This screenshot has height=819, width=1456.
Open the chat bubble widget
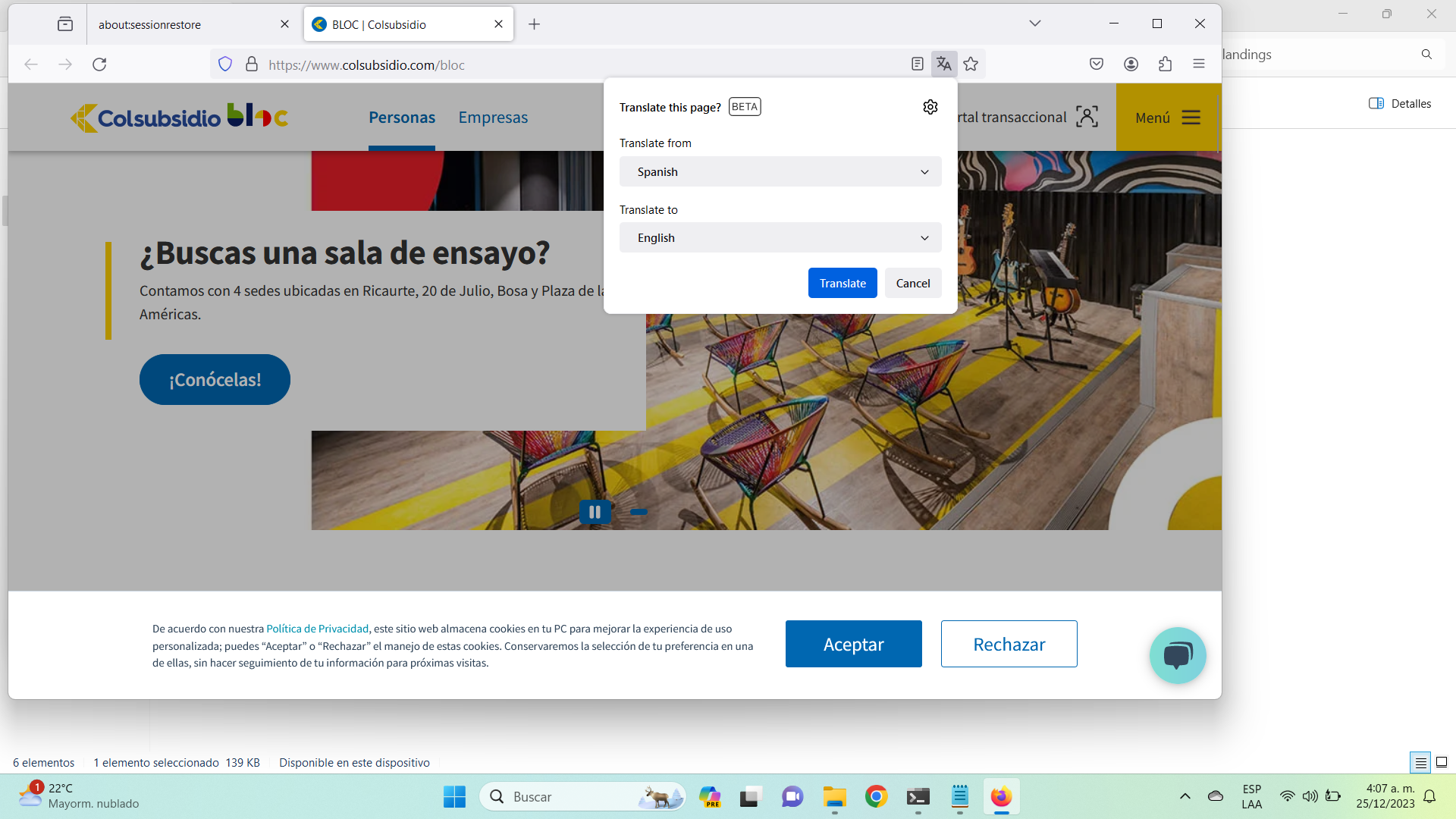[1177, 655]
